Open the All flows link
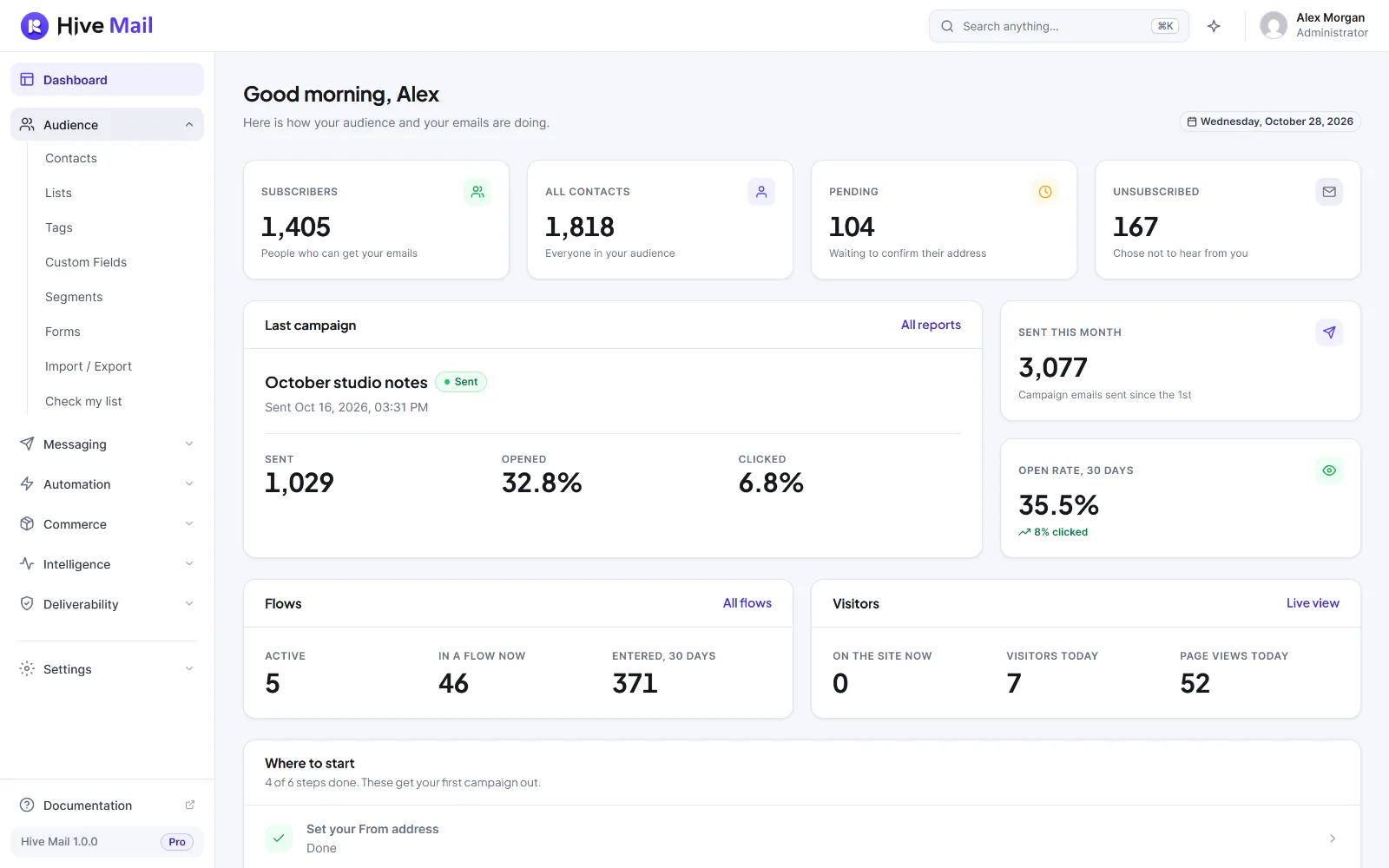This screenshot has width=1389, height=868. tap(747, 603)
